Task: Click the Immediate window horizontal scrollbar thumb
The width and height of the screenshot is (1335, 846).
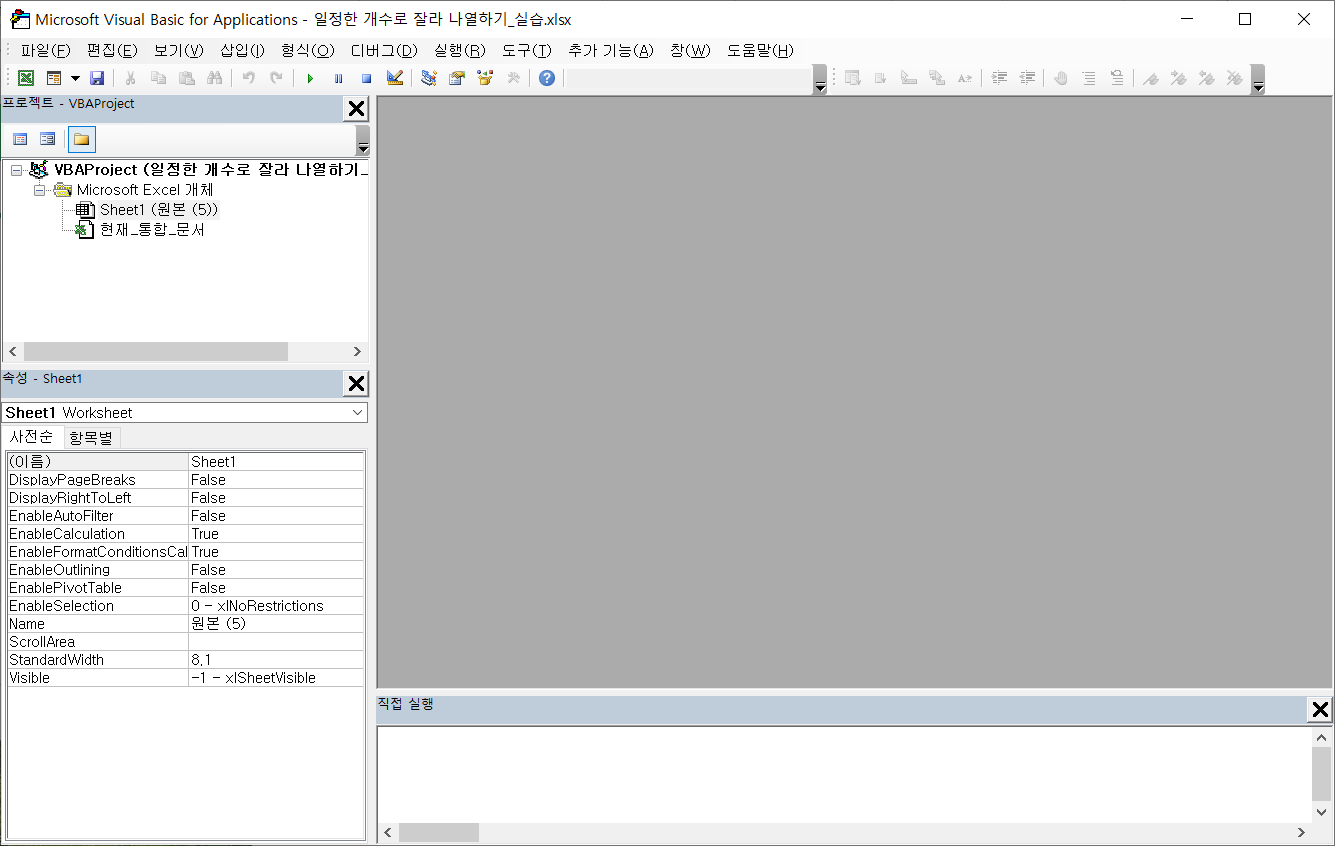Action: (439, 832)
